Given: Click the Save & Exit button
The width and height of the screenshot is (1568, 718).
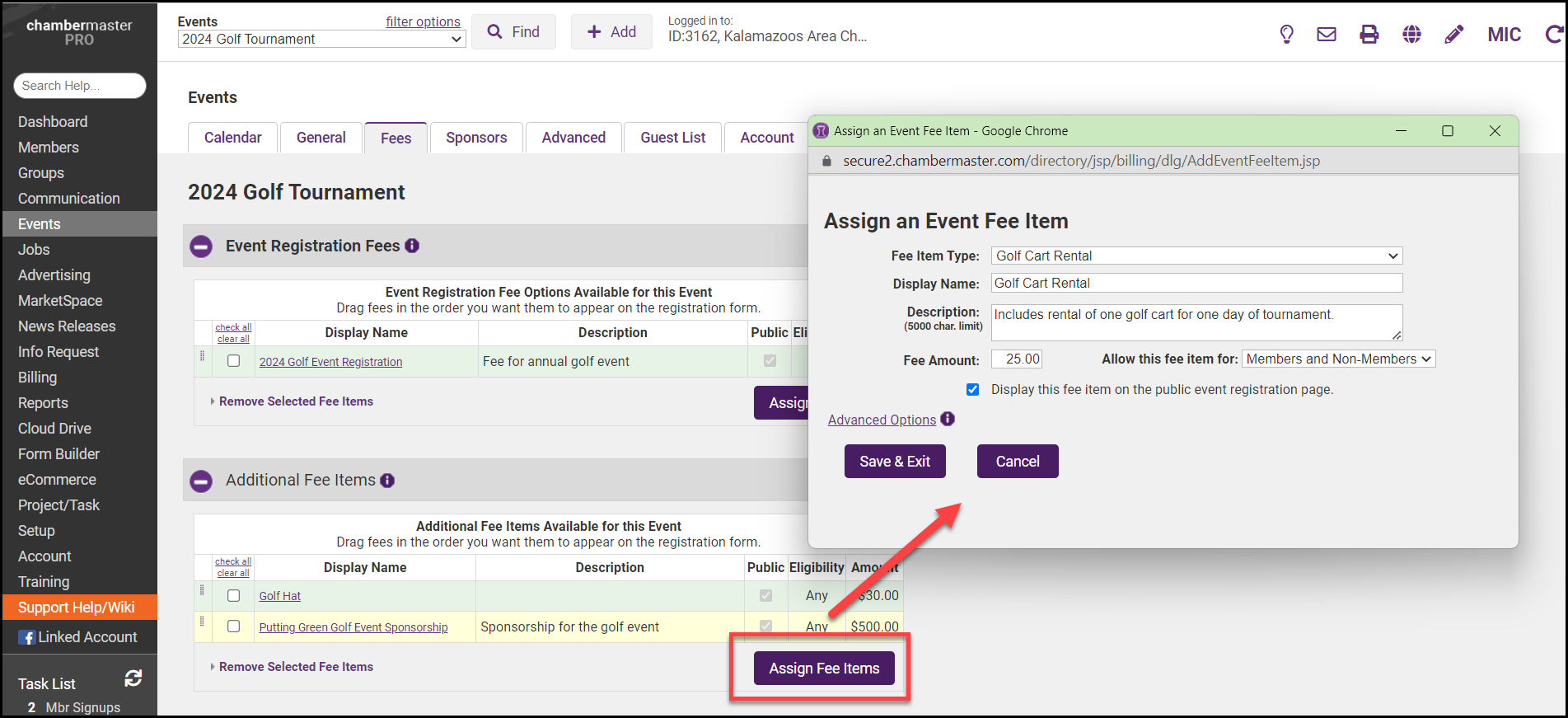Looking at the screenshot, I should point(895,462).
